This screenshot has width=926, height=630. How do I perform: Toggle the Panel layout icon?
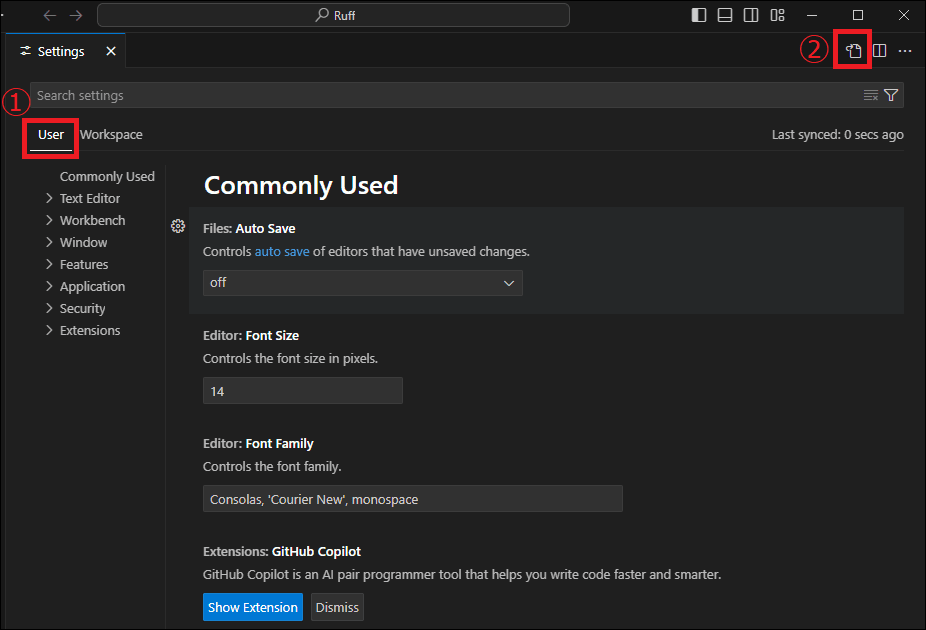[x=725, y=15]
